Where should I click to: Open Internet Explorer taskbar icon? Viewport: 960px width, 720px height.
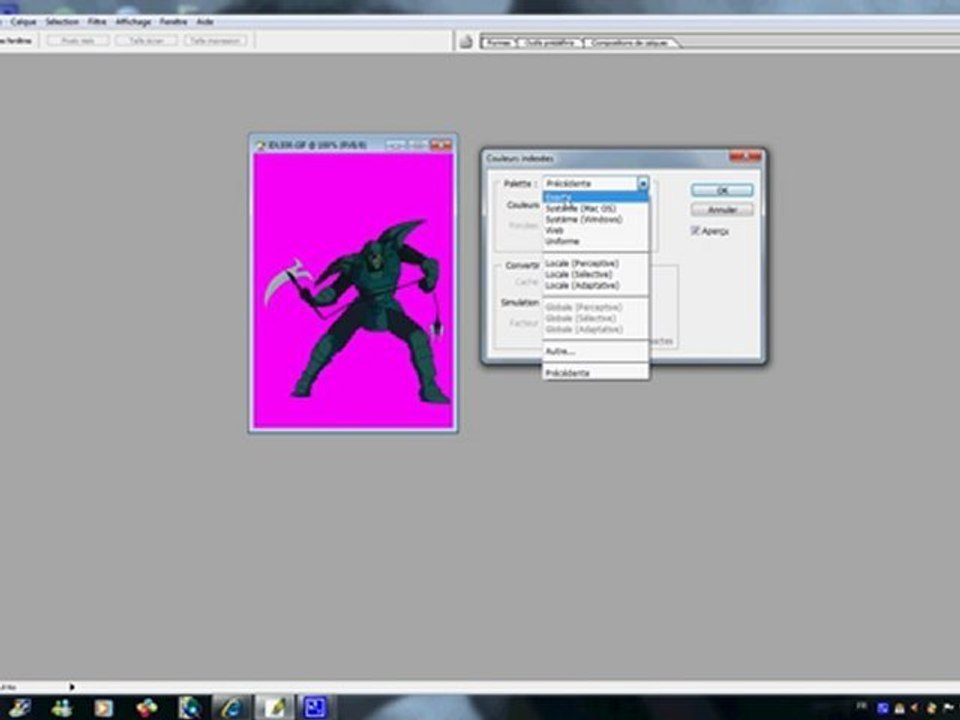(232, 708)
